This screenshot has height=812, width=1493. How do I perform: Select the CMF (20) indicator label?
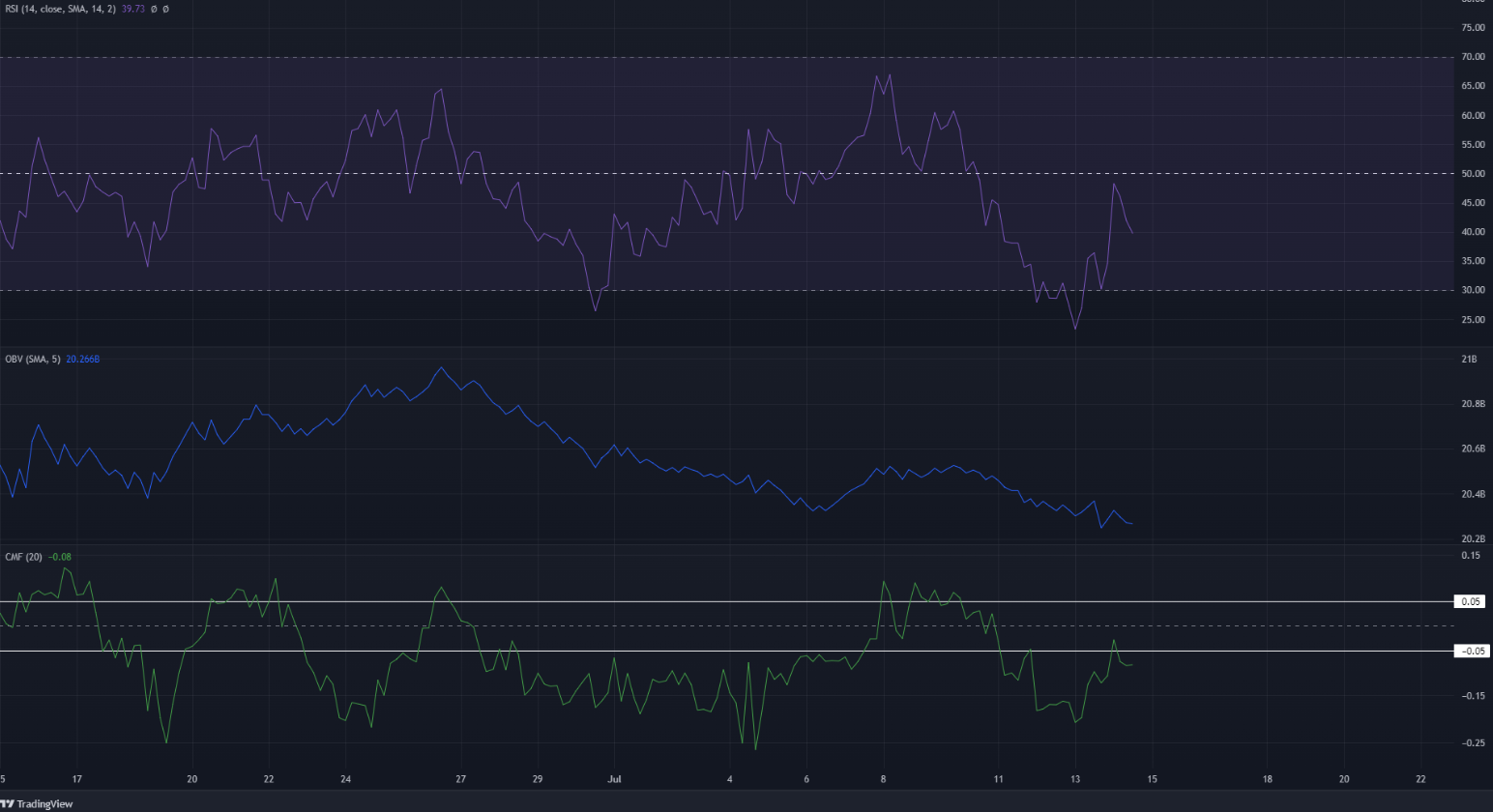(21, 556)
